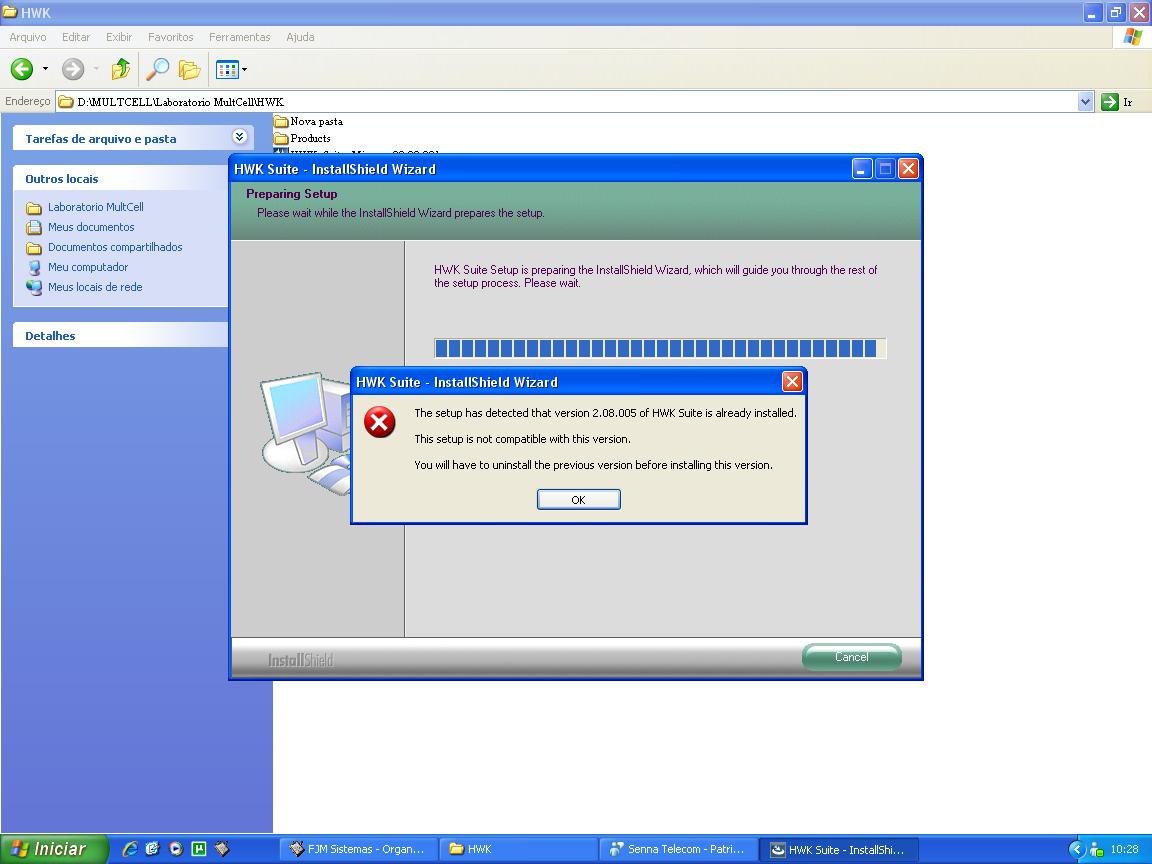Open the Editar menu
This screenshot has height=864, width=1152.
(x=76, y=37)
